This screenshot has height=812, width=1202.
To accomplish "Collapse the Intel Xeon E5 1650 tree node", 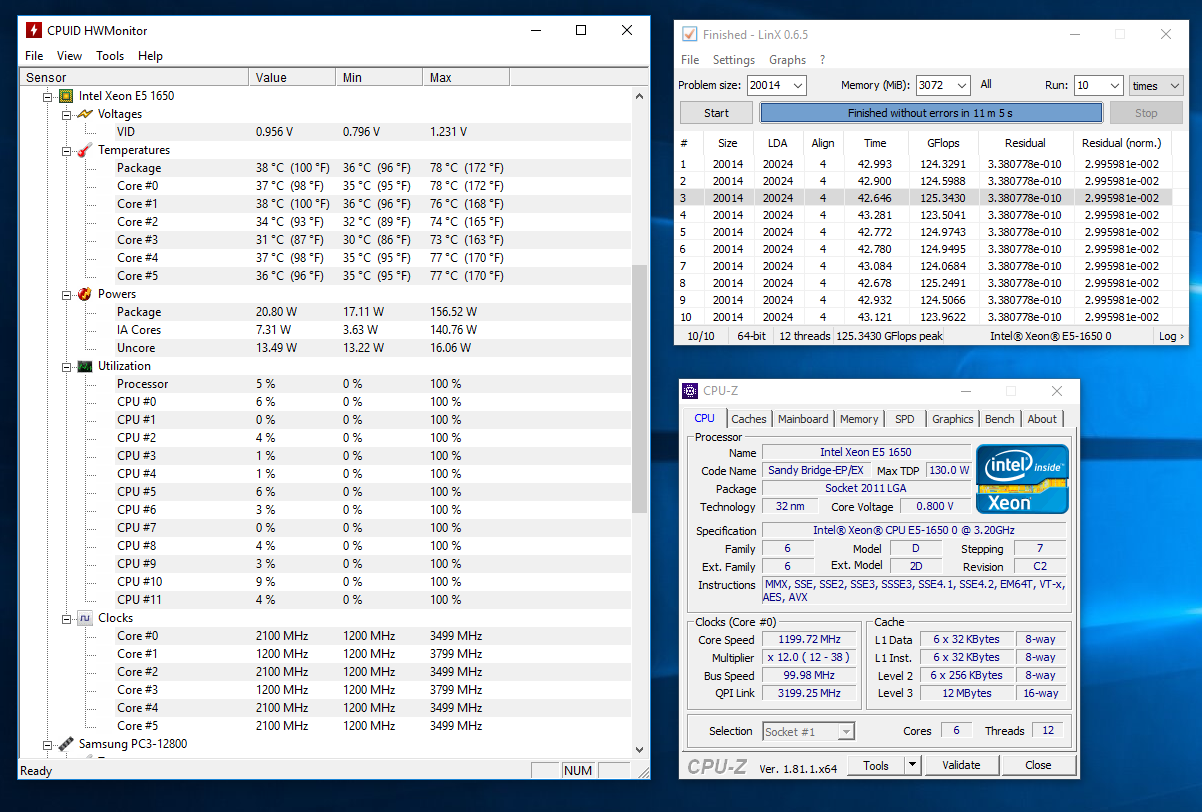I will click(47, 96).
